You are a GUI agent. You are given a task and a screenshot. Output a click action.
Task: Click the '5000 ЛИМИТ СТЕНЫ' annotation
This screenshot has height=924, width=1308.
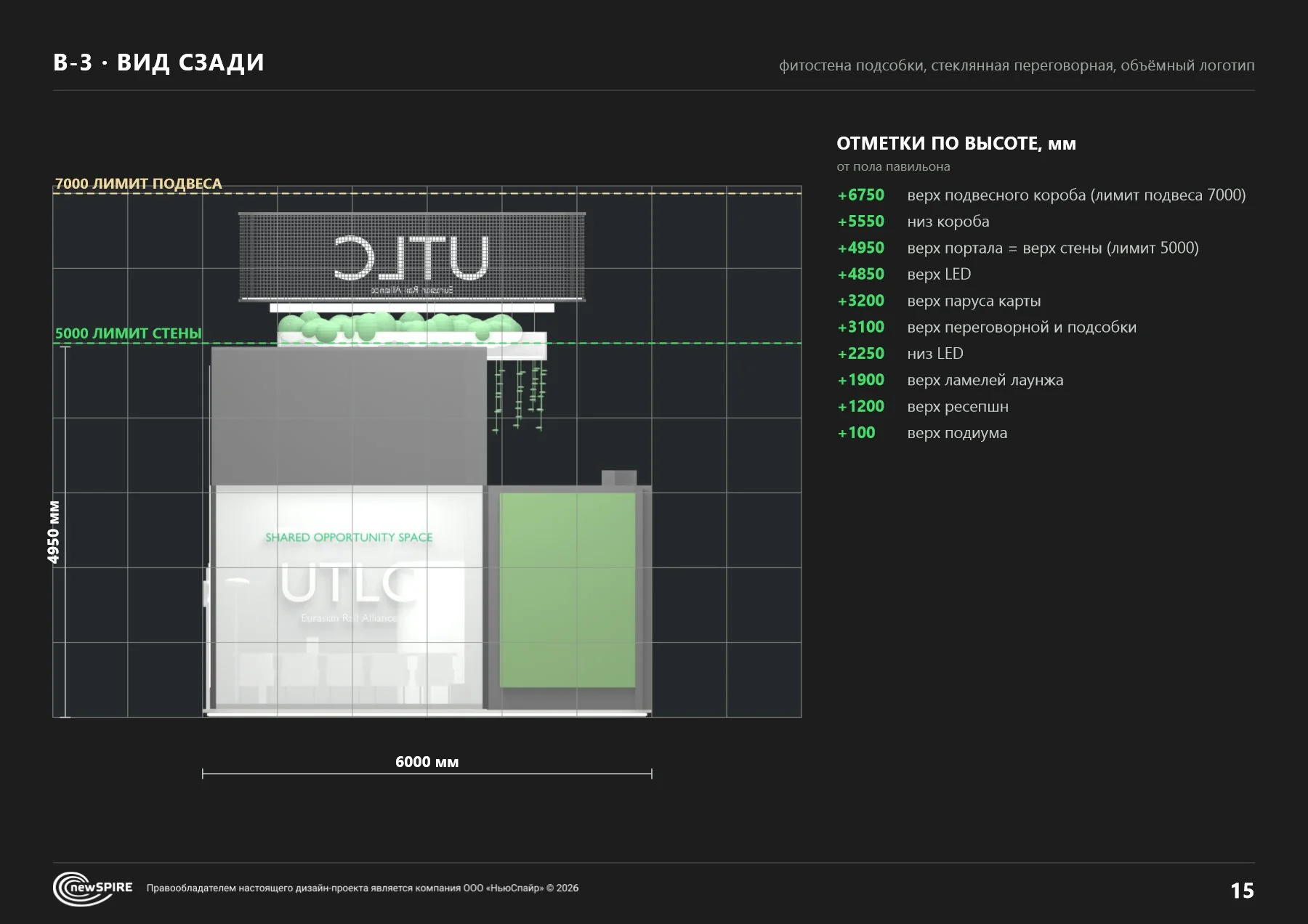(x=129, y=333)
